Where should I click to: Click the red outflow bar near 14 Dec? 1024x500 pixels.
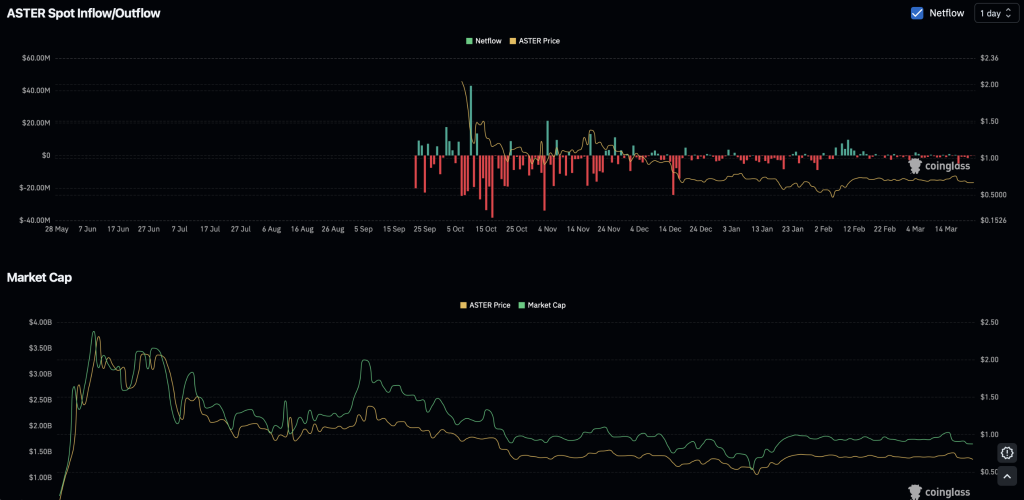pyautogui.click(x=673, y=174)
